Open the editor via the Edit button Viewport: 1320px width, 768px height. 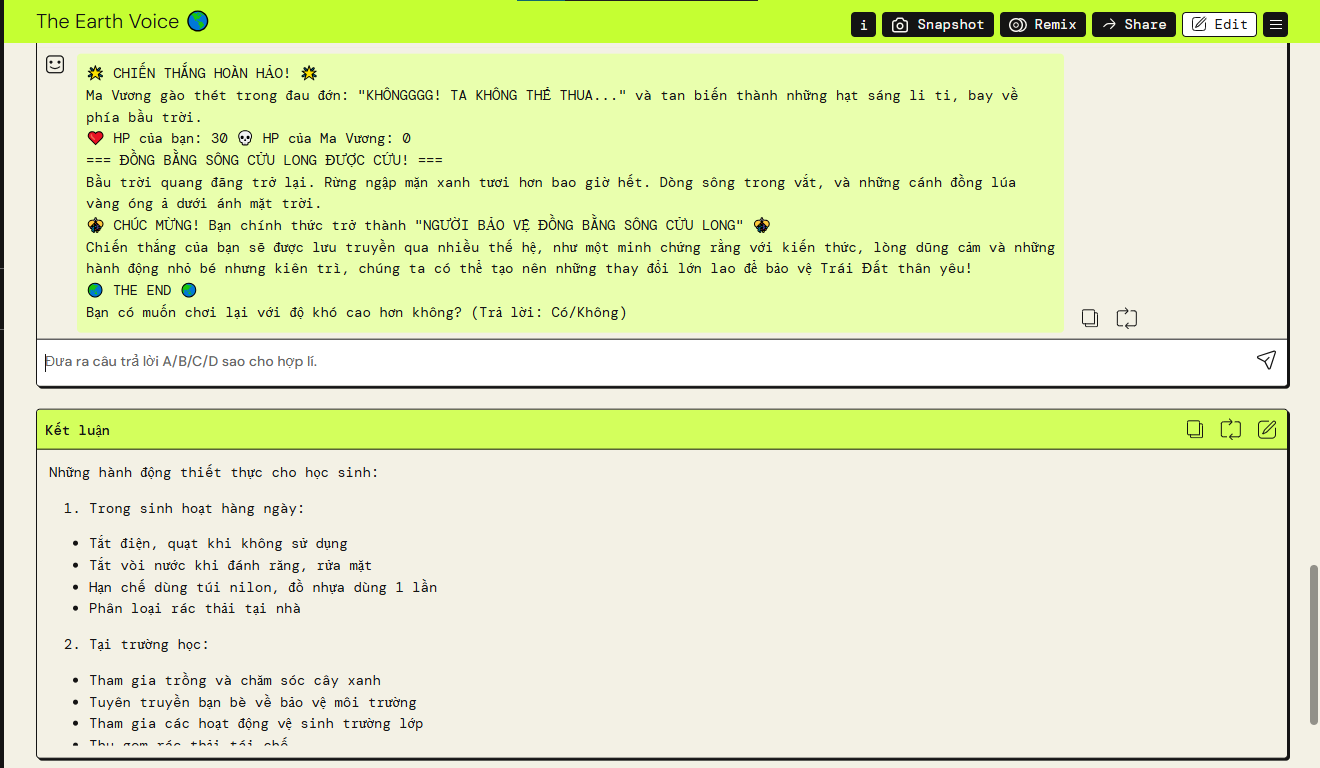[1219, 24]
